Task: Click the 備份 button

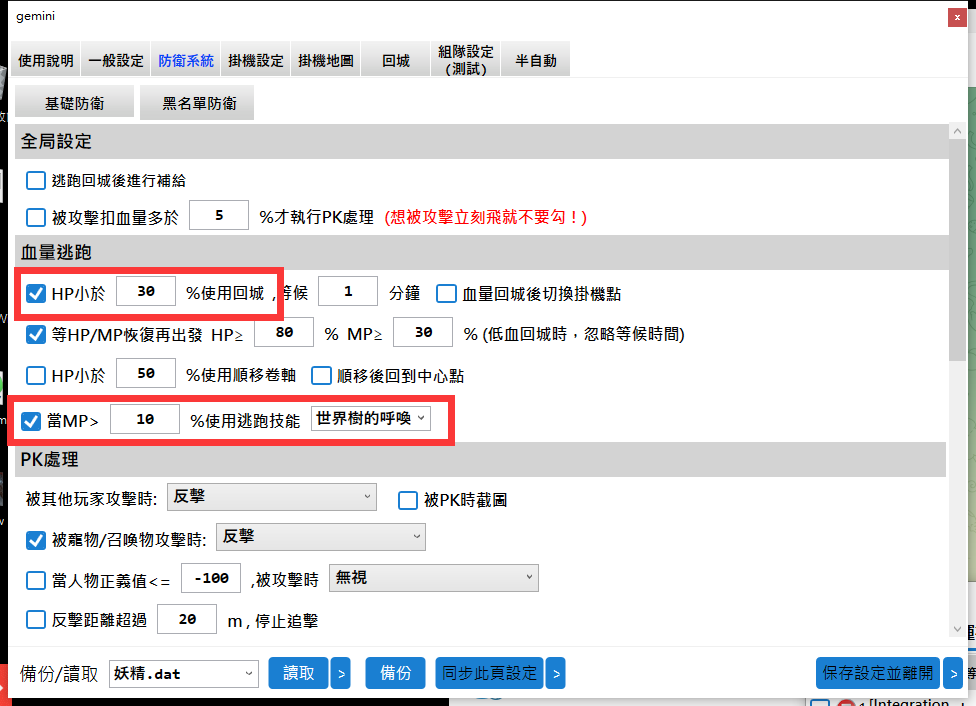Action: tap(395, 673)
